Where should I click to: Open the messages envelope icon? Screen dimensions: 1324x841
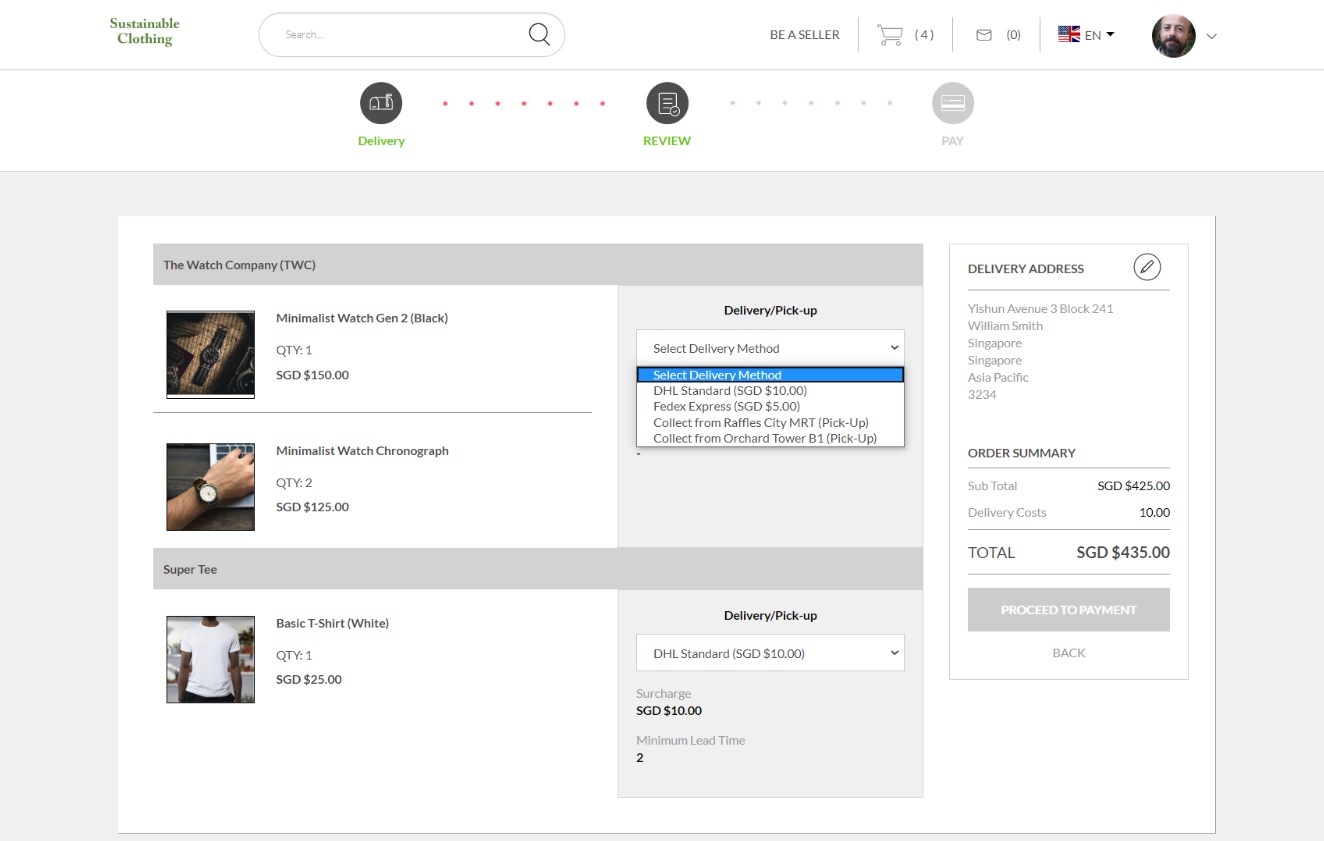coord(984,35)
